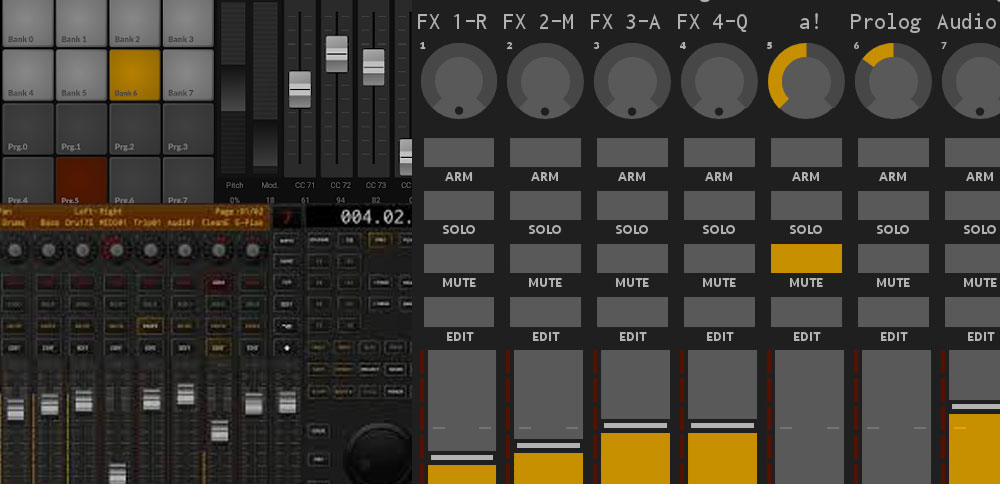
Task: Click the orange knob 5 for a!
Action: coord(806,81)
